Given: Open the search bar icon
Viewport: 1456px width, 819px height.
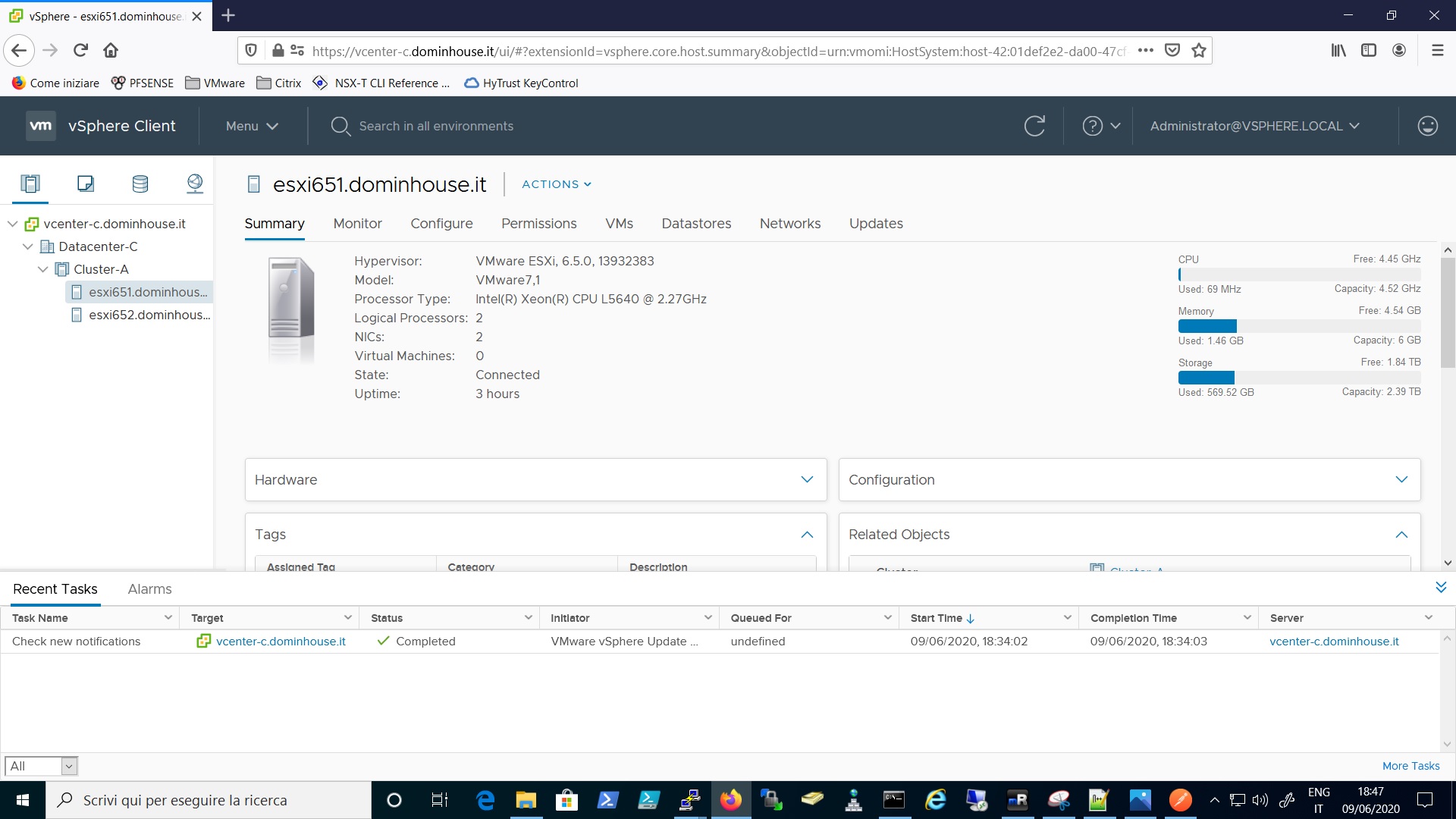Looking at the screenshot, I should (x=340, y=125).
